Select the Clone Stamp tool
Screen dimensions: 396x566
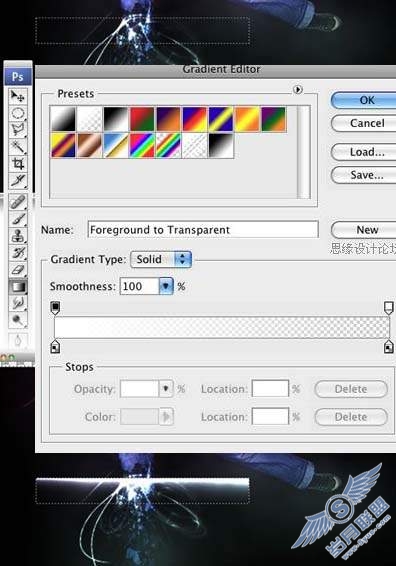click(x=17, y=236)
